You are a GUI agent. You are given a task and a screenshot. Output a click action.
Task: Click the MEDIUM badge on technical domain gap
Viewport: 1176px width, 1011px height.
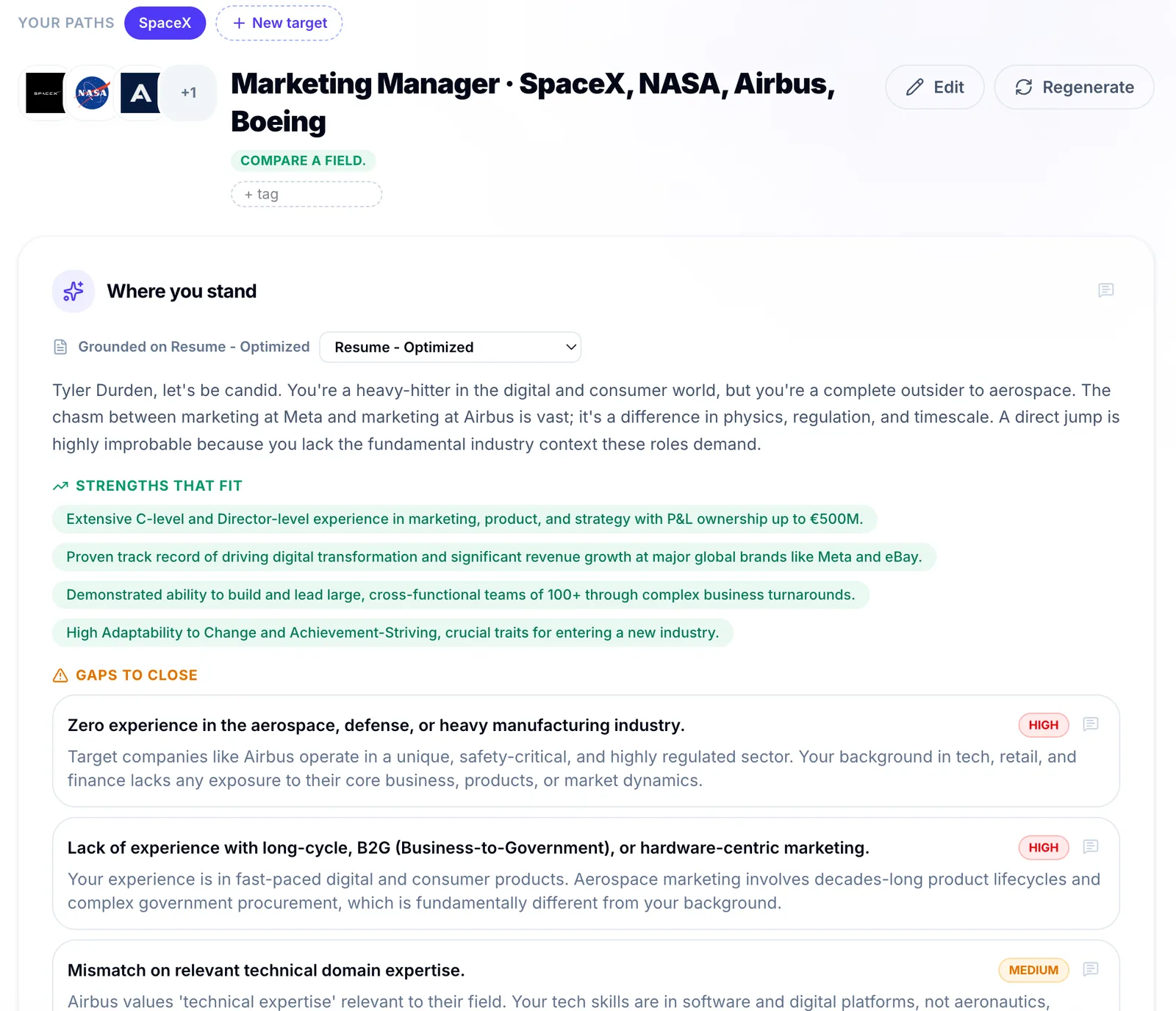1033,971
